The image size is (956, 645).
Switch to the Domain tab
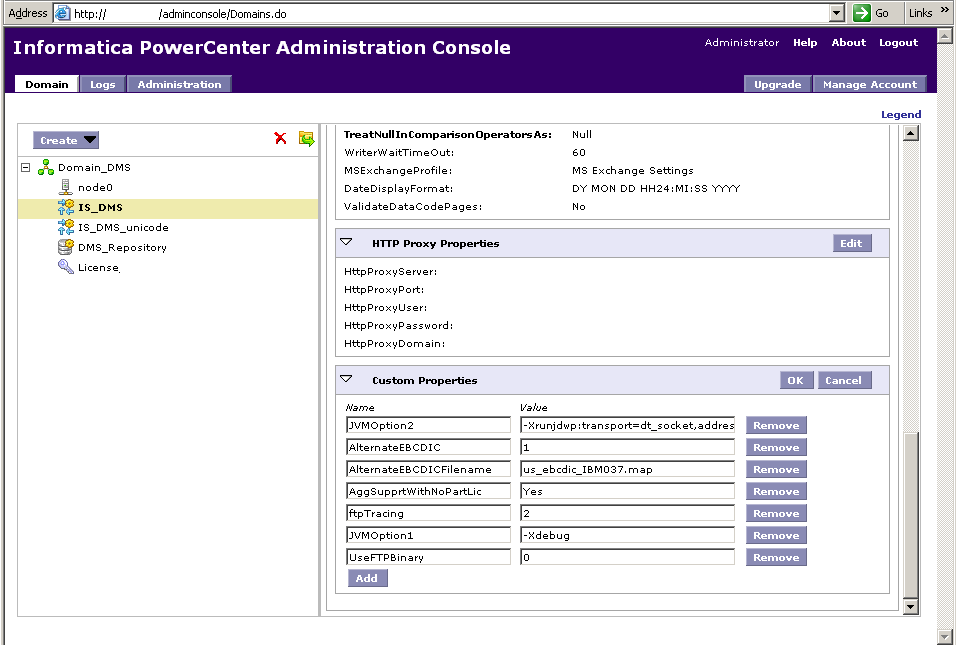(x=47, y=84)
